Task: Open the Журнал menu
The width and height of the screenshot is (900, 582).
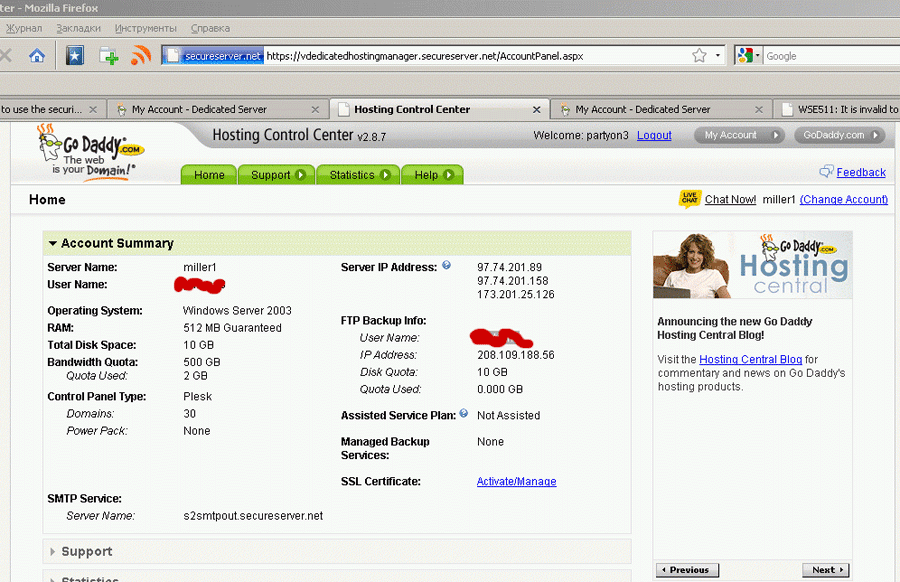Action: (x=24, y=28)
